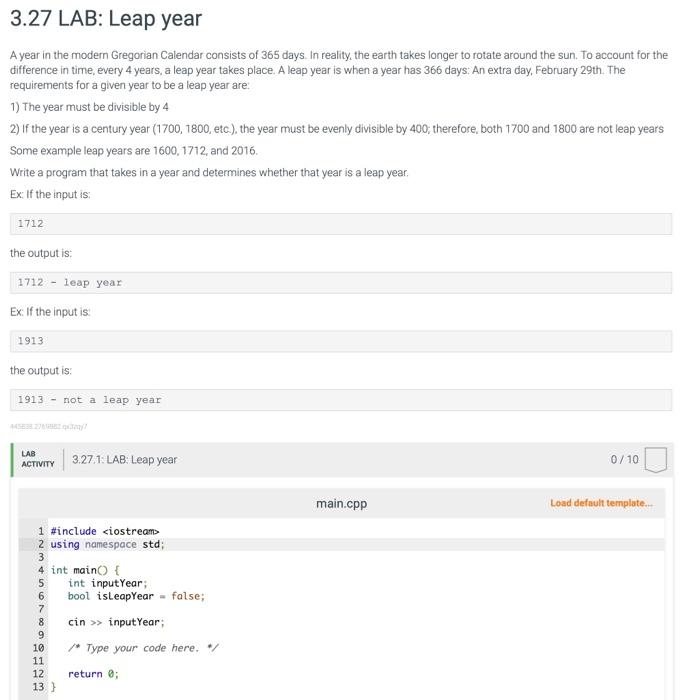This screenshot has width=683, height=700.
Task: Click the 0 / 10 score text
Action: 624,459
